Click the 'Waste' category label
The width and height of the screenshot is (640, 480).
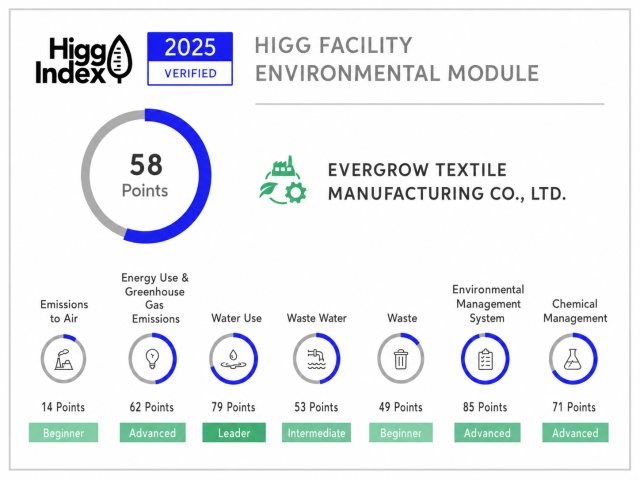[x=402, y=318]
